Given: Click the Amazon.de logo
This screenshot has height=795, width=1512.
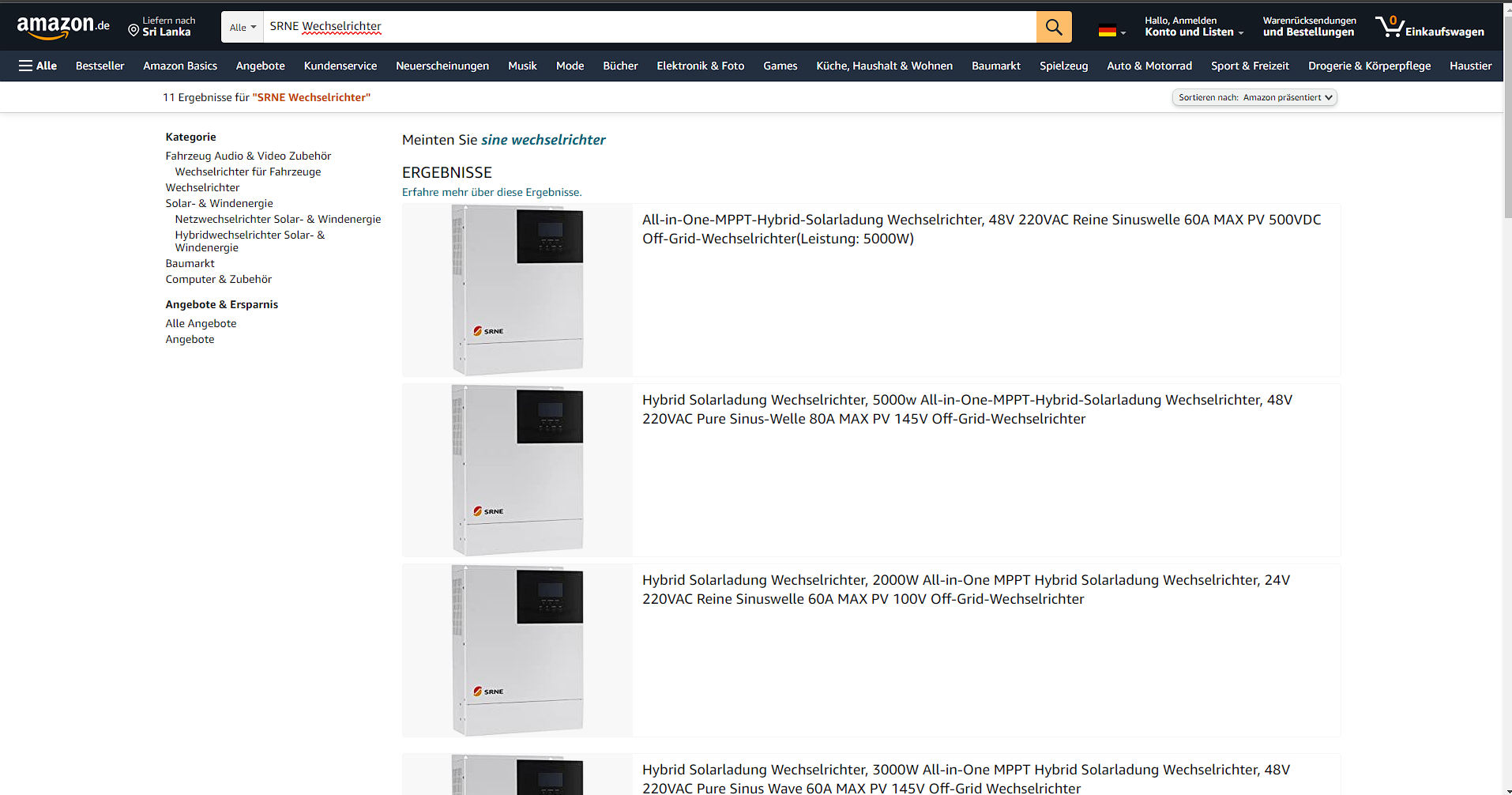Looking at the screenshot, I should pos(63,27).
